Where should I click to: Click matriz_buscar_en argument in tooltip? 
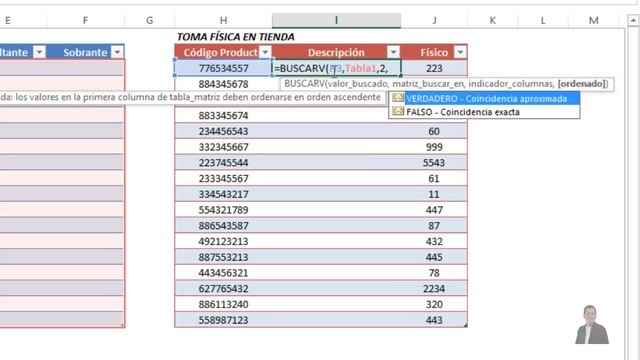point(428,84)
